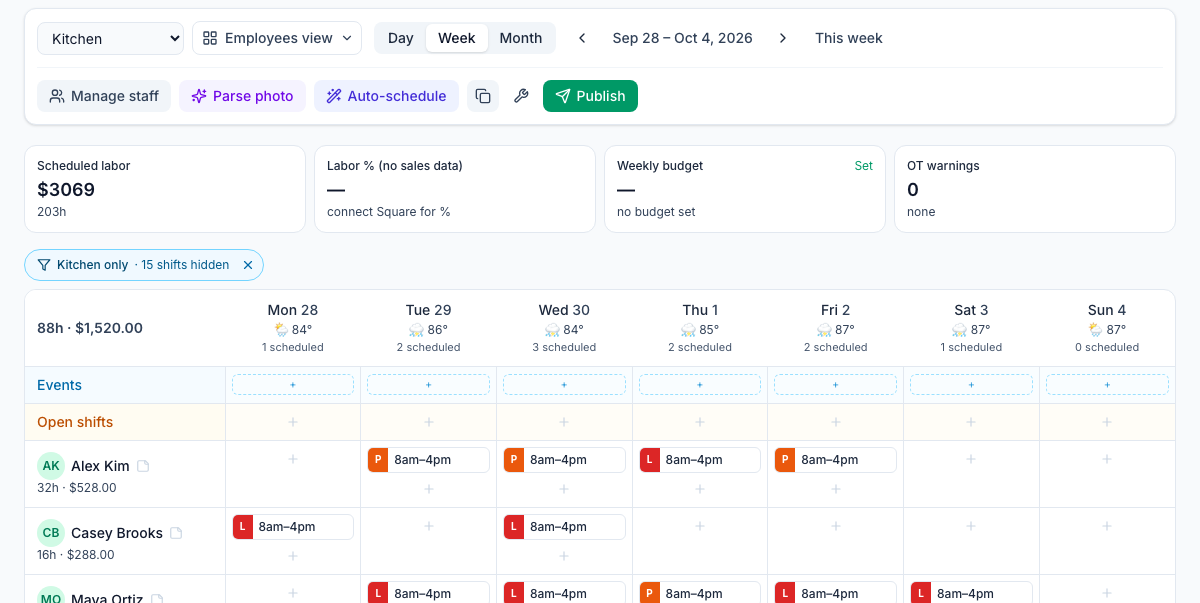Jump to This week
This screenshot has height=603, width=1200.
click(x=849, y=38)
